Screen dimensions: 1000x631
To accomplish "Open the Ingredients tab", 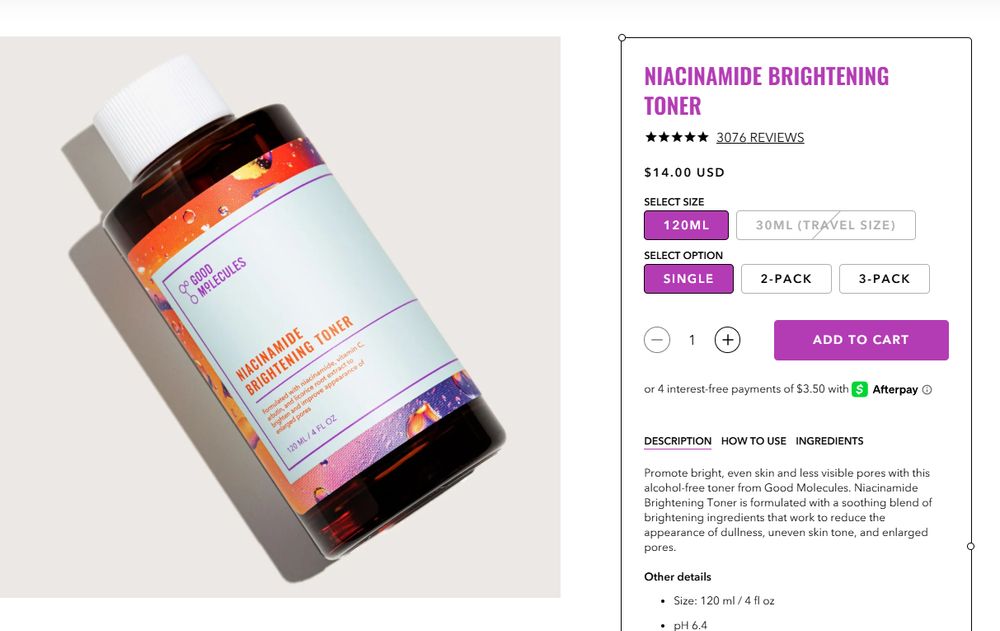I will (x=829, y=441).
